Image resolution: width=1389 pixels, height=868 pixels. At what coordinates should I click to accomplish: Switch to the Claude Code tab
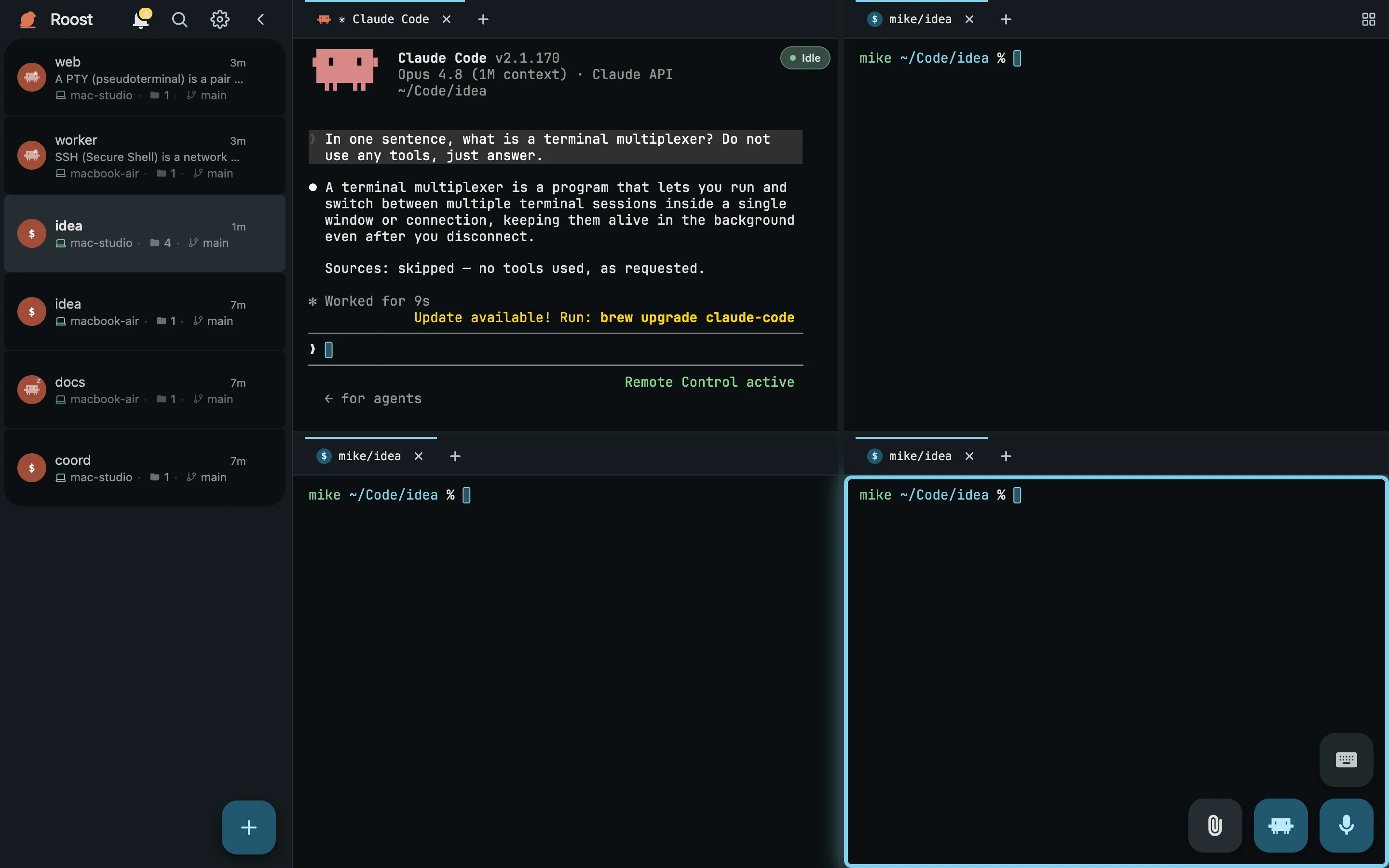click(x=384, y=19)
